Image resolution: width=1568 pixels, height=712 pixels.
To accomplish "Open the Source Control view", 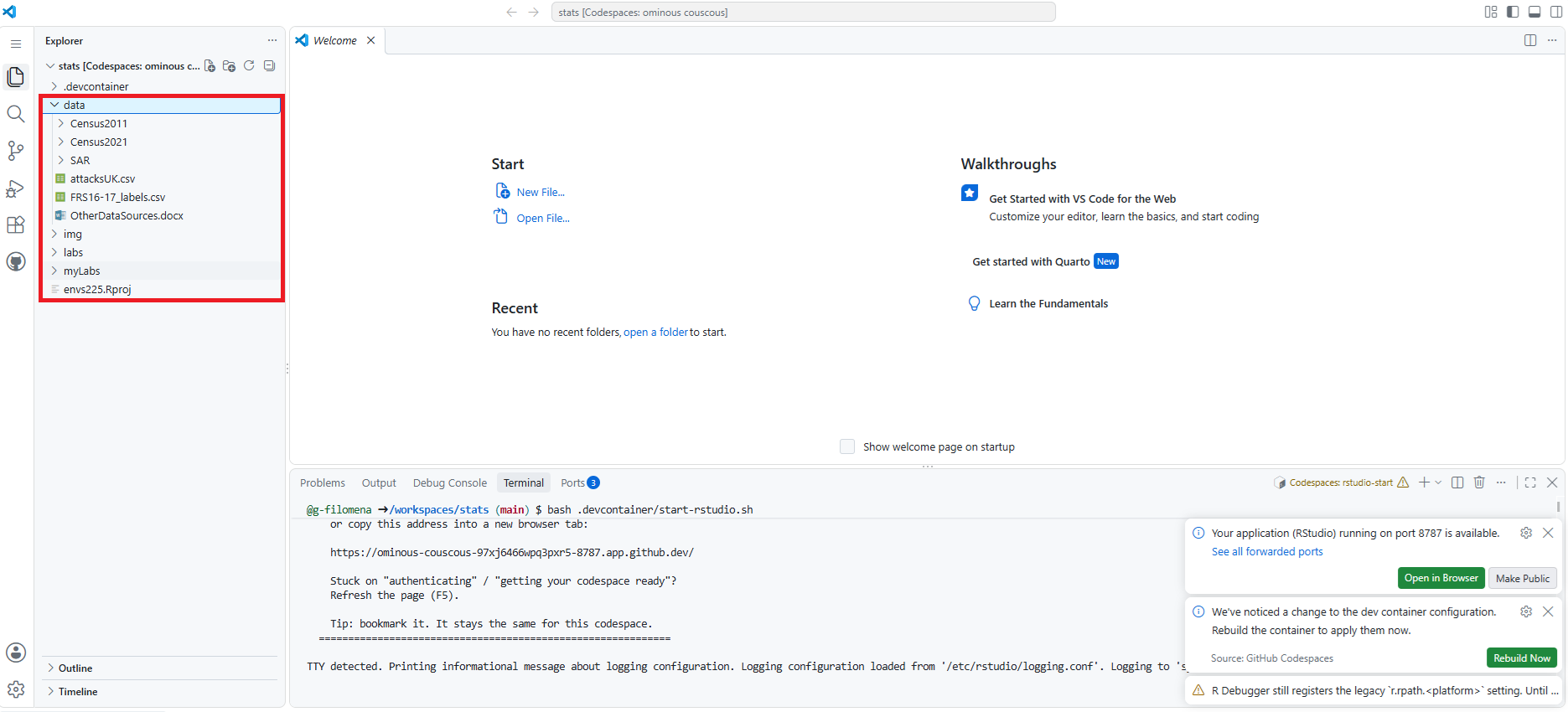I will 16,151.
